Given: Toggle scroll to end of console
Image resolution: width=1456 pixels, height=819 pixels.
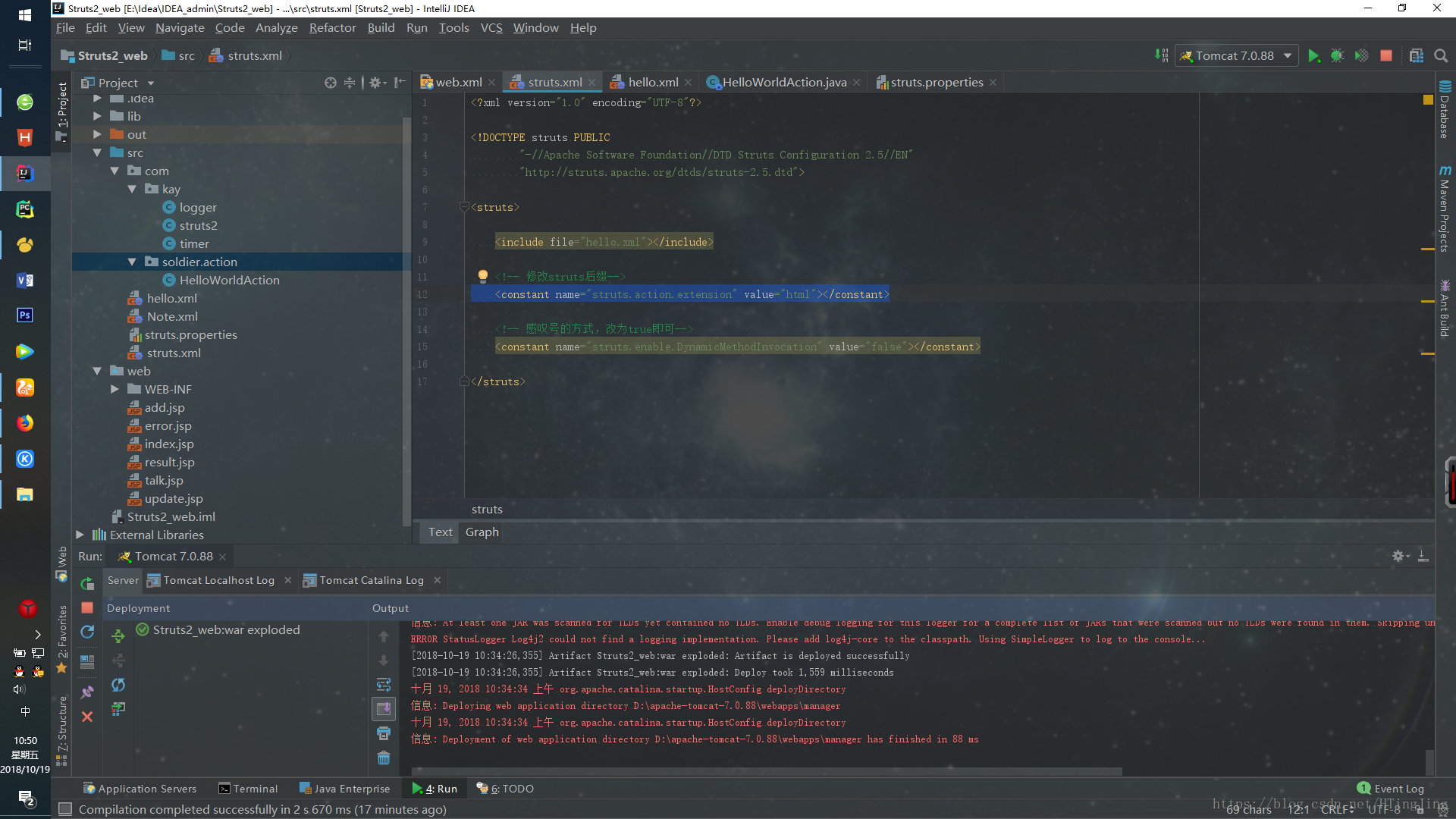Looking at the screenshot, I should (x=384, y=709).
